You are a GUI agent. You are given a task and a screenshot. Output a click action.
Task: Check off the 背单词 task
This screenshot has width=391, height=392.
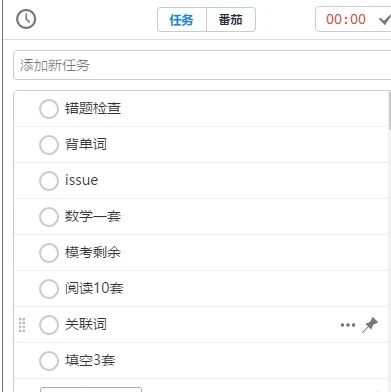tap(49, 145)
